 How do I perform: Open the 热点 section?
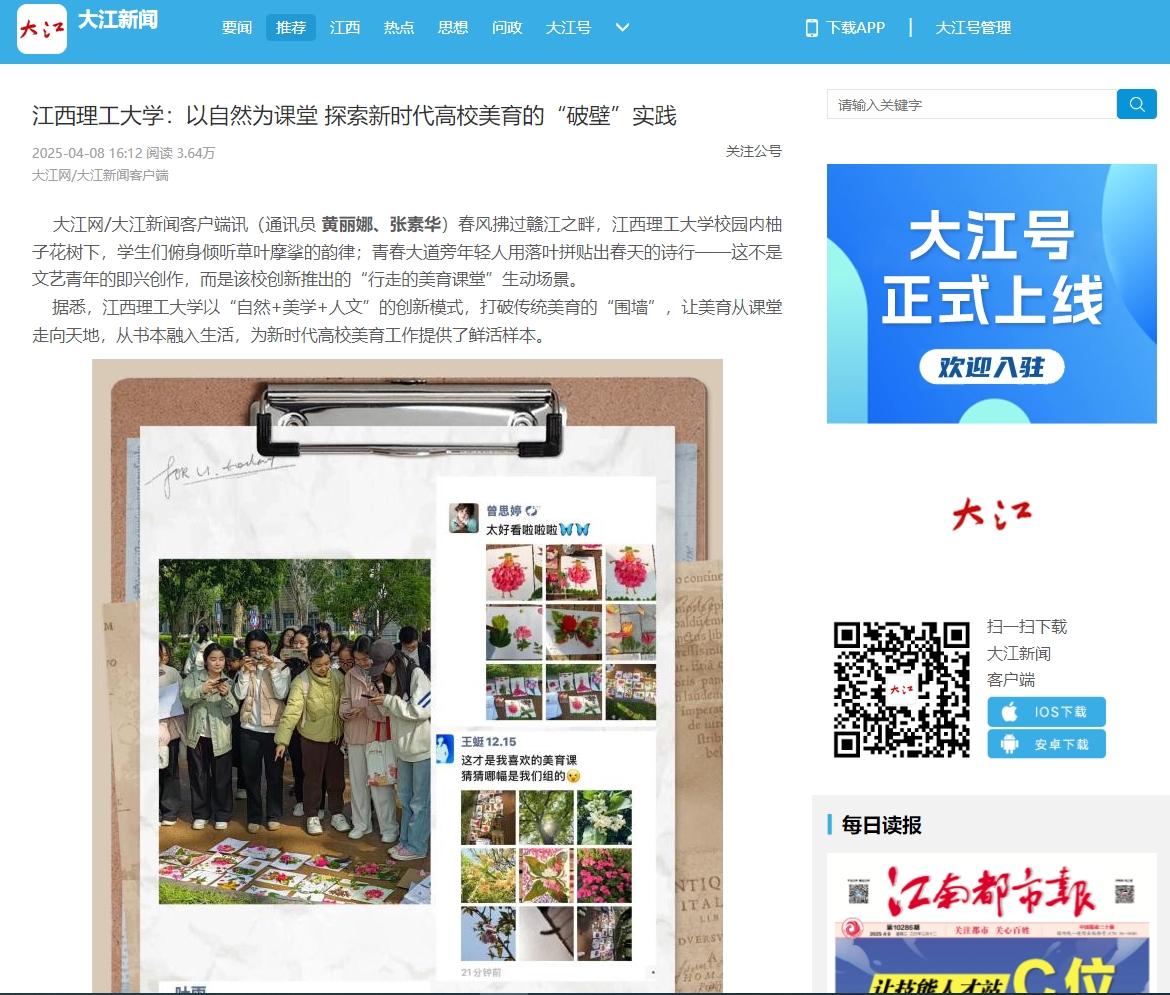click(x=399, y=28)
